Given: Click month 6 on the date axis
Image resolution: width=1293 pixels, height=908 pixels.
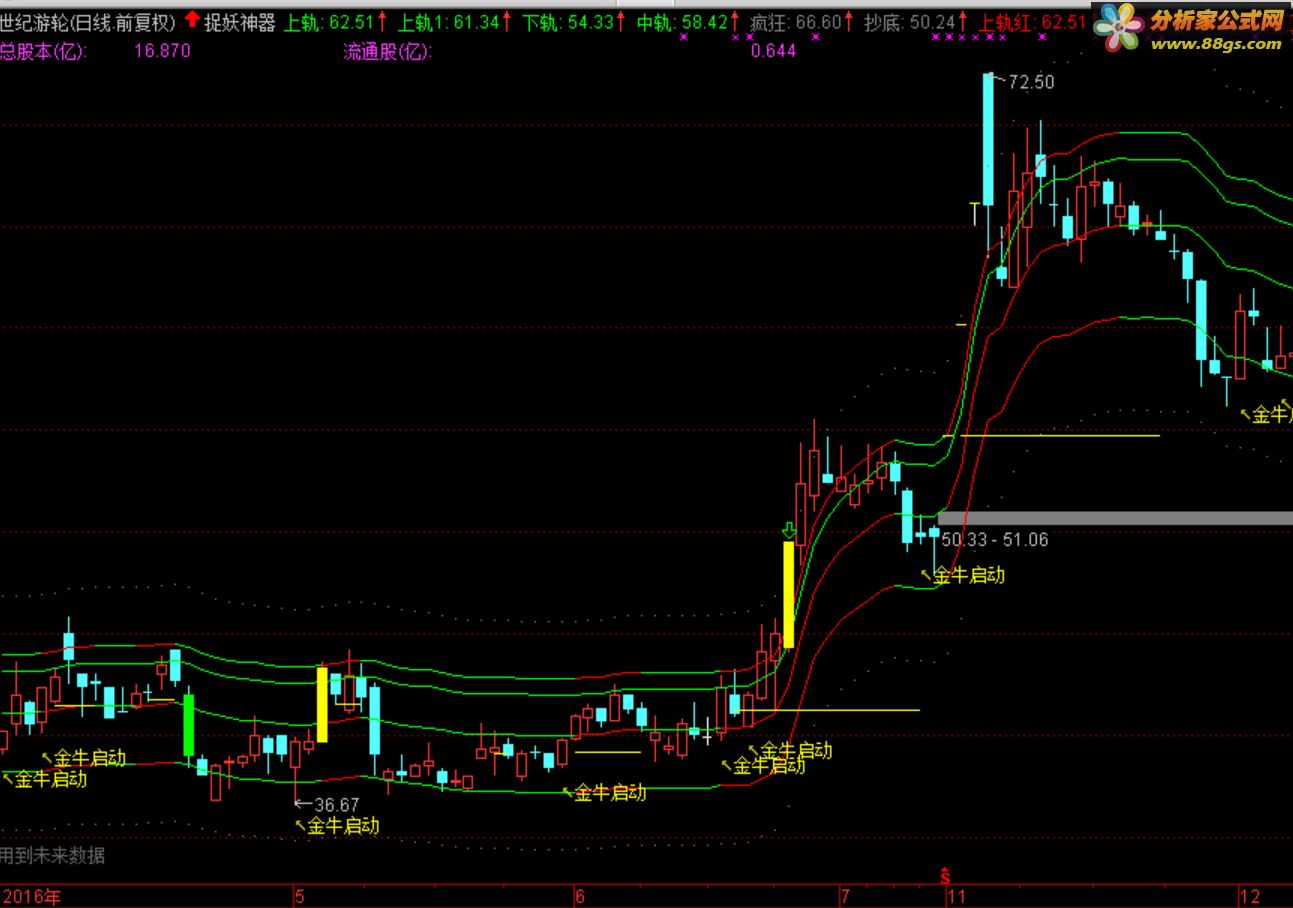Looking at the screenshot, I should pos(579,896).
